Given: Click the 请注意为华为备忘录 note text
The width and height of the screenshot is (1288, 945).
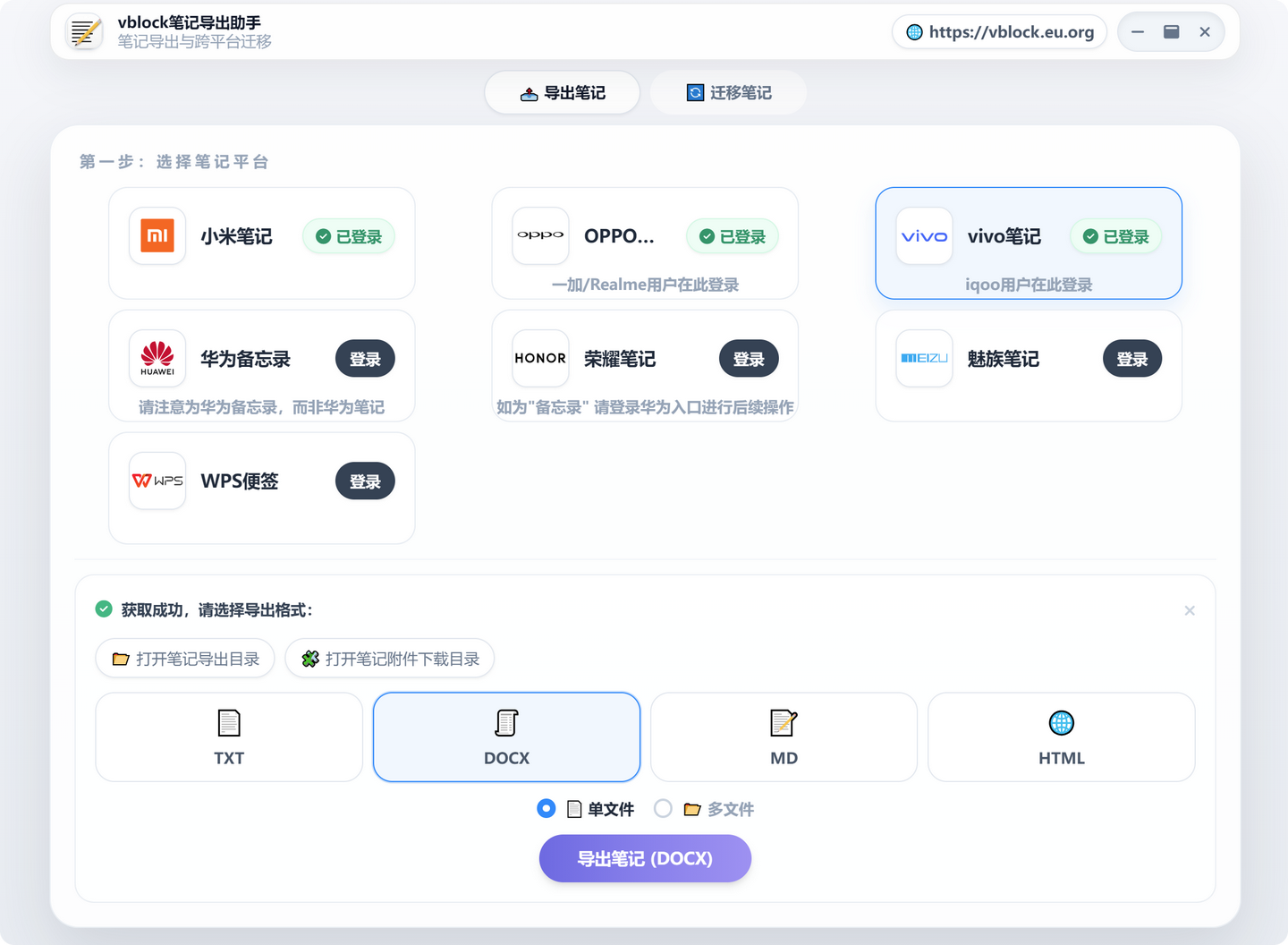Looking at the screenshot, I should point(261,407).
